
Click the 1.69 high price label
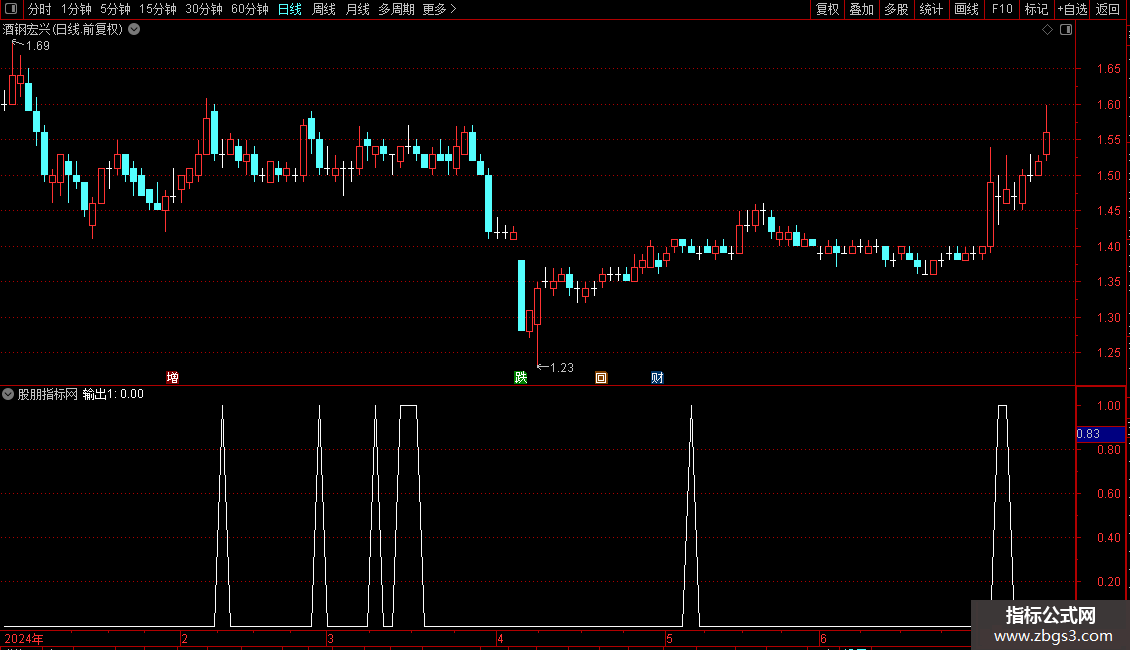click(x=37, y=46)
